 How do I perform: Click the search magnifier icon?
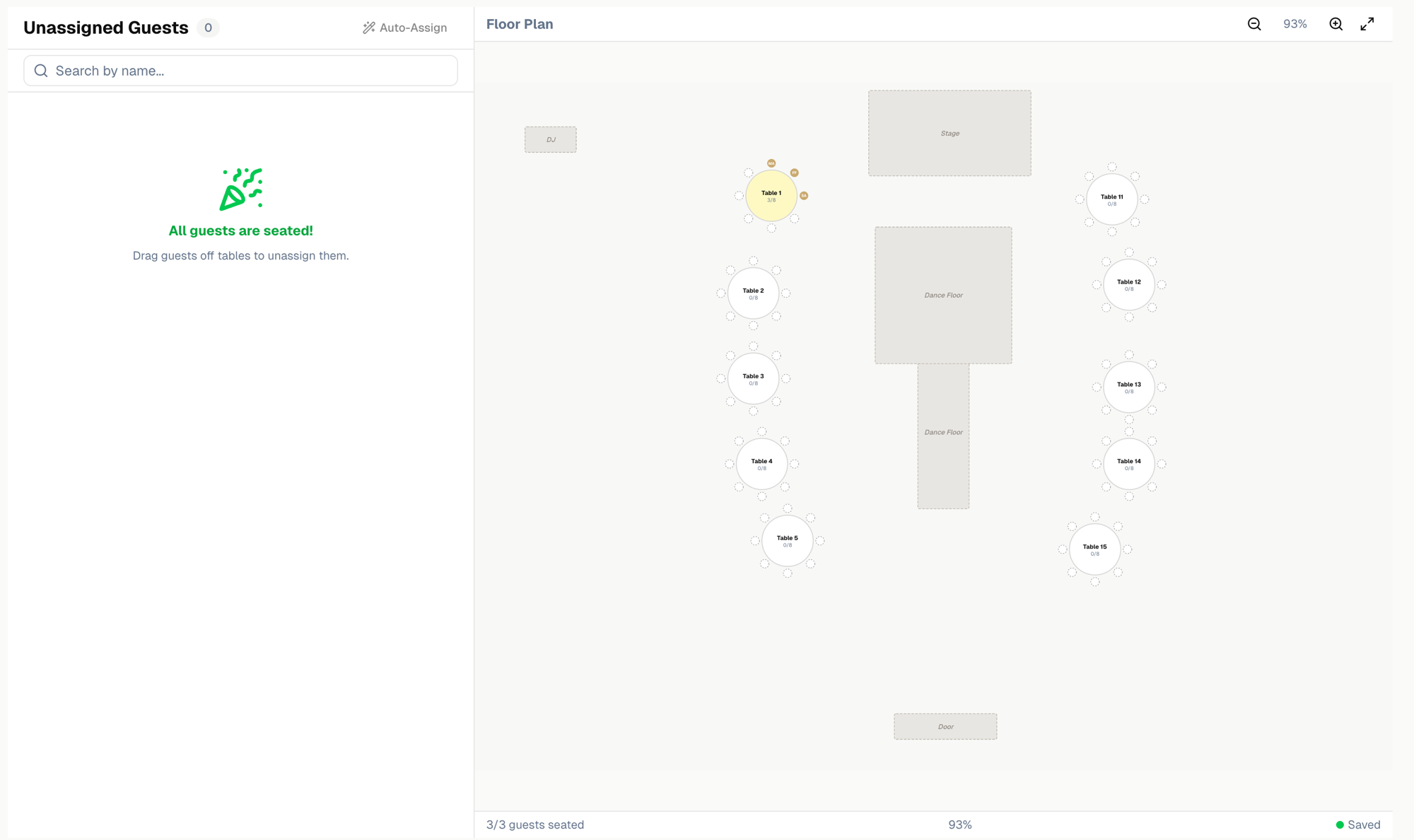[x=41, y=70]
